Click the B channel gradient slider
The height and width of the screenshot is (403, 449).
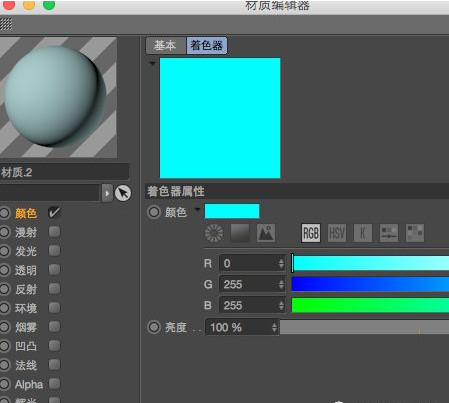[370, 305]
